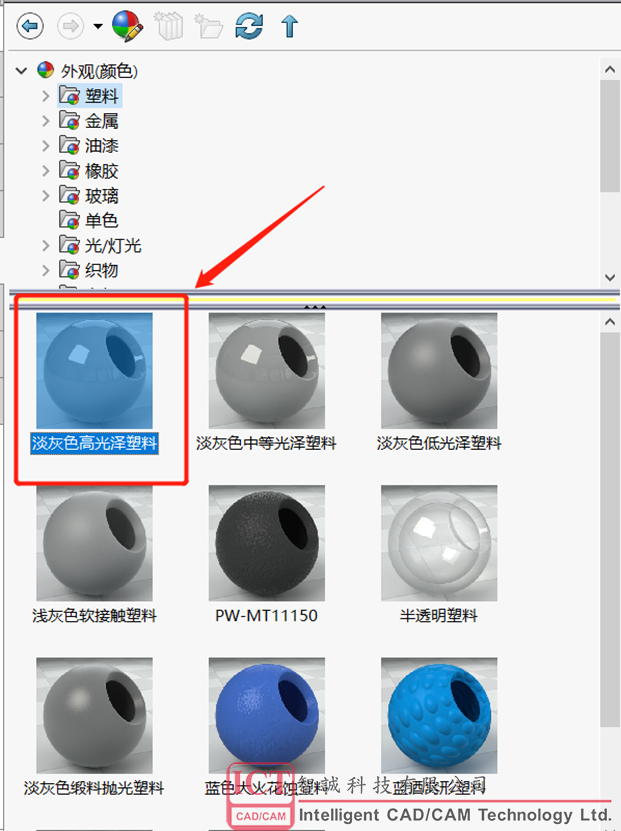Expand the 玻璃 folder chevron
621x831 pixels.
pos(46,196)
